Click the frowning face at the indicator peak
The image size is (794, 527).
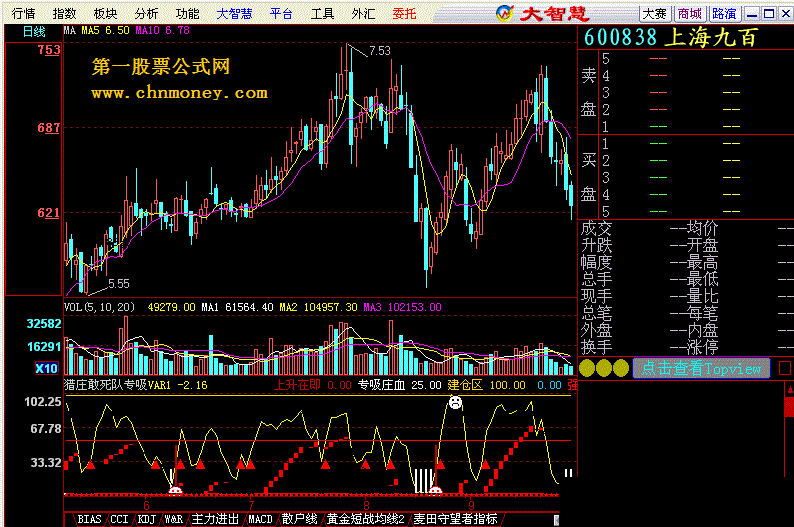click(455, 403)
